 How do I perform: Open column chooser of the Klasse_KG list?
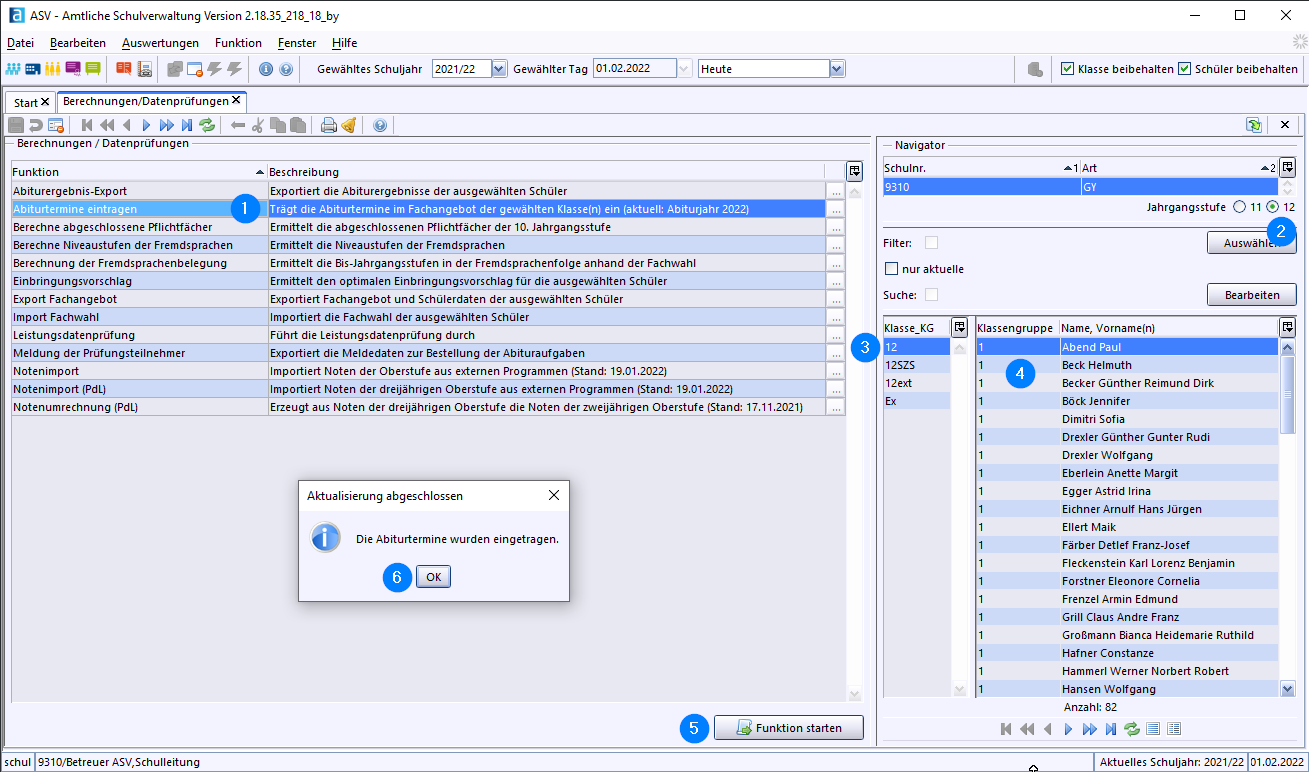point(959,327)
